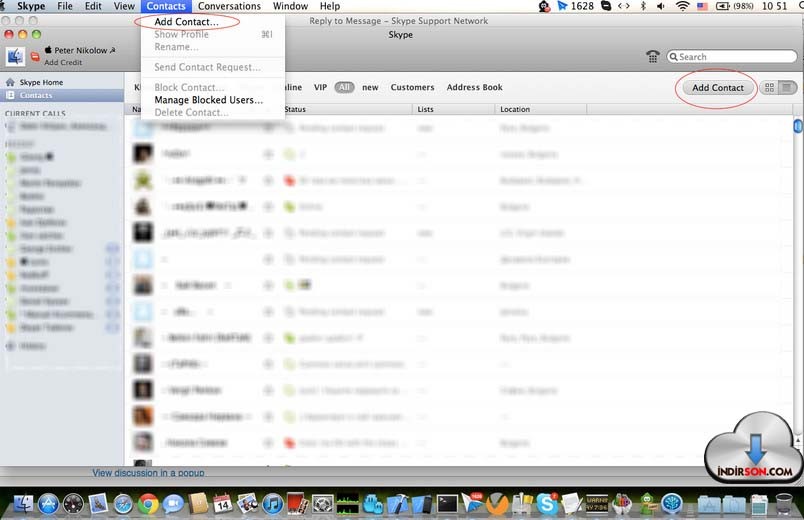804x520 pixels.
Task: Open iTunes from the Dock
Action: 273,504
